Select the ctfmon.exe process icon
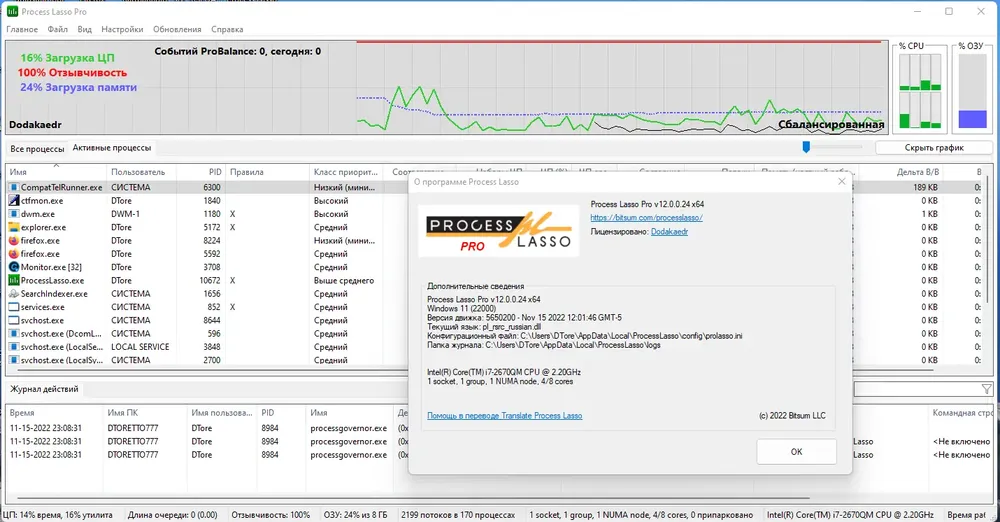 (13, 200)
